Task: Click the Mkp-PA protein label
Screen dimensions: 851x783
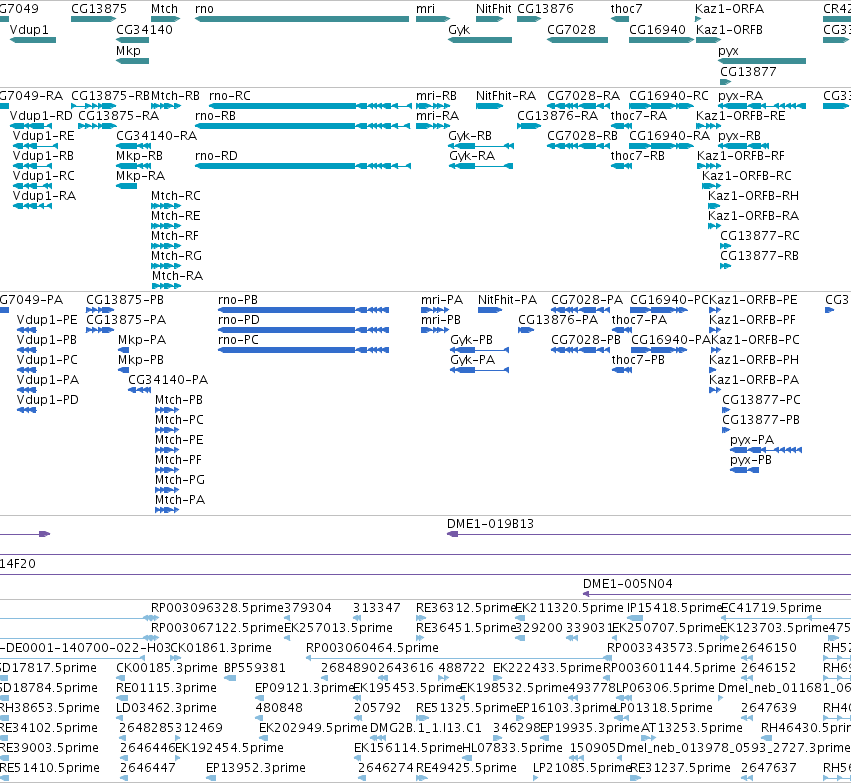Action: [142, 340]
